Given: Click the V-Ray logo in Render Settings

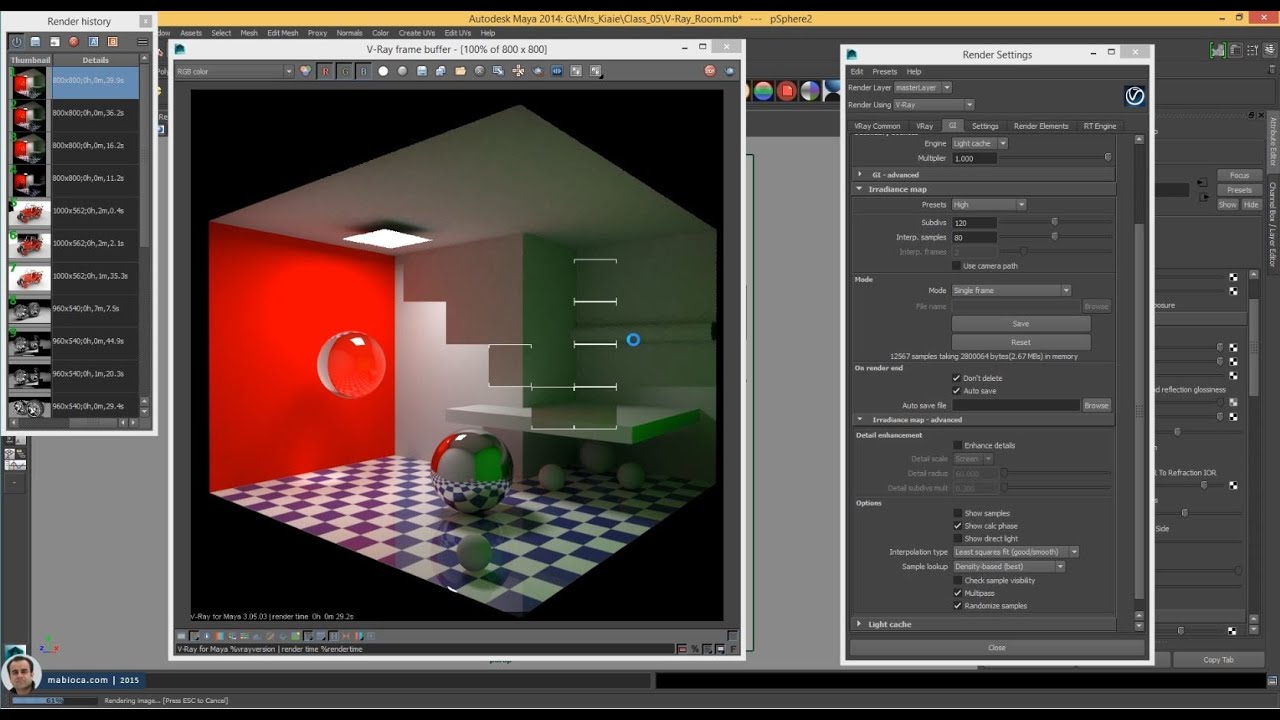Looking at the screenshot, I should [1134, 96].
